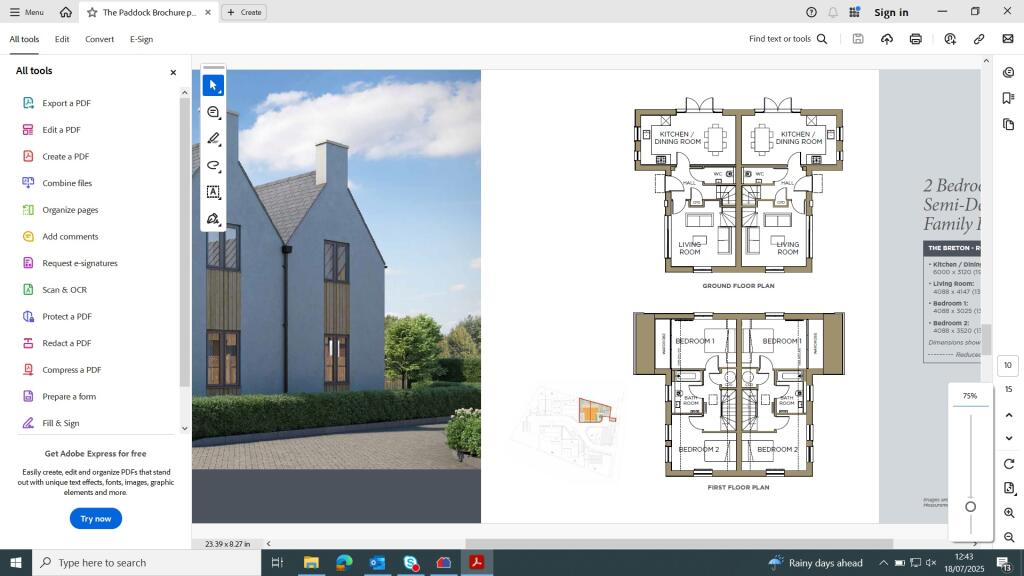Click the save file icon
Viewport: 1024px width, 576px height.
pos(857,39)
